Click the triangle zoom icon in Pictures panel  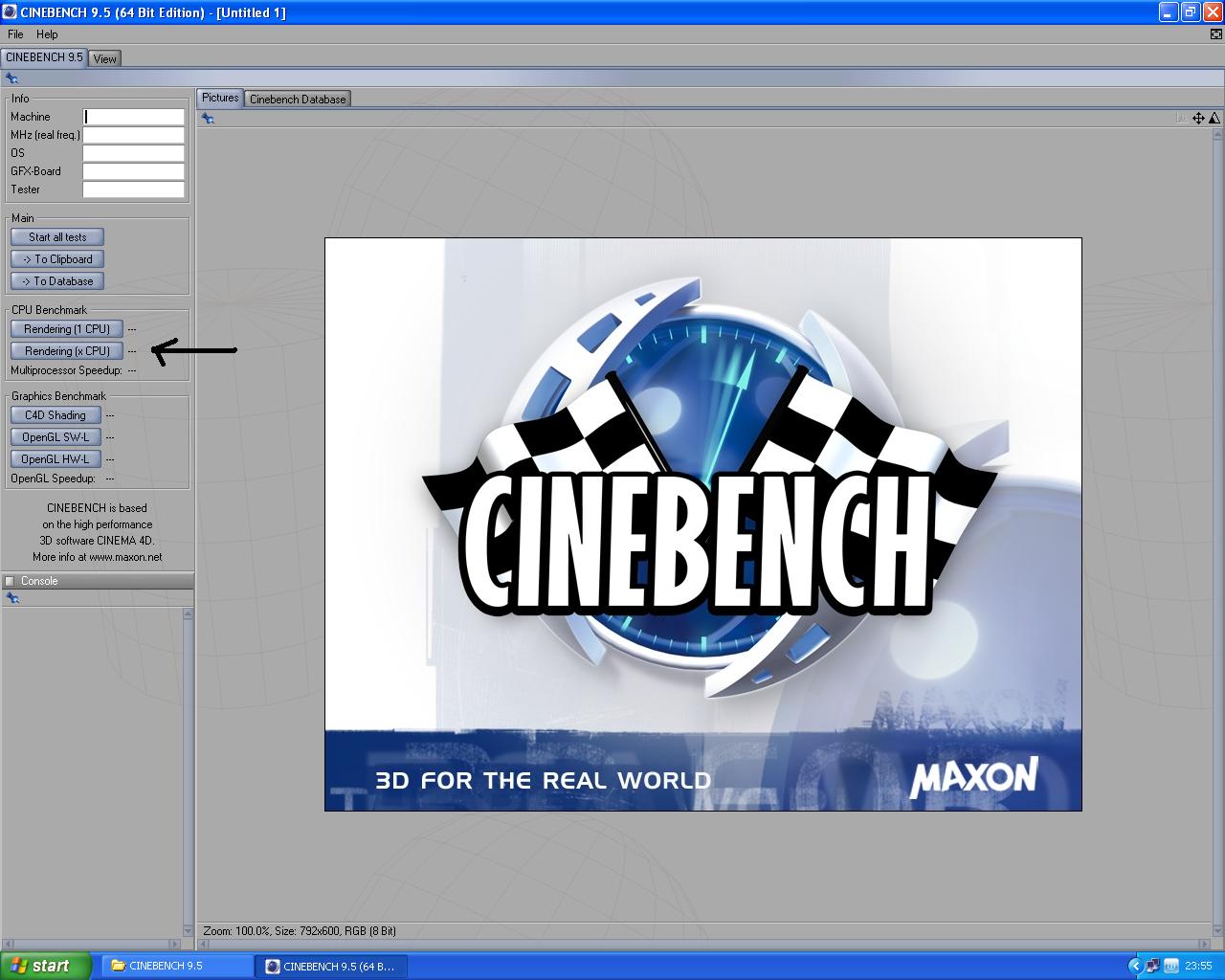tap(1214, 119)
